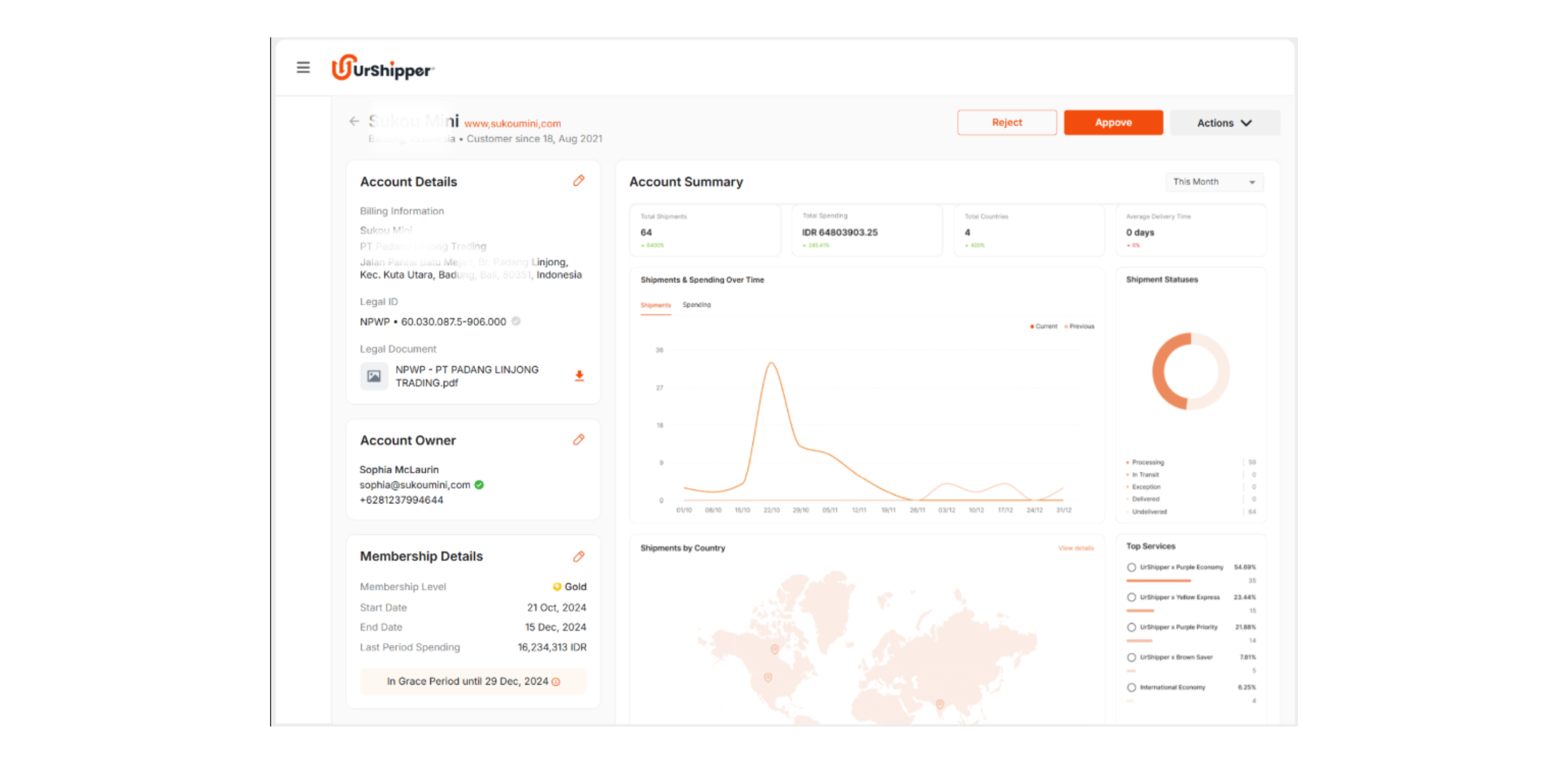Click the back arrow next to Sukou Mini
1568x764 pixels.
(x=354, y=121)
